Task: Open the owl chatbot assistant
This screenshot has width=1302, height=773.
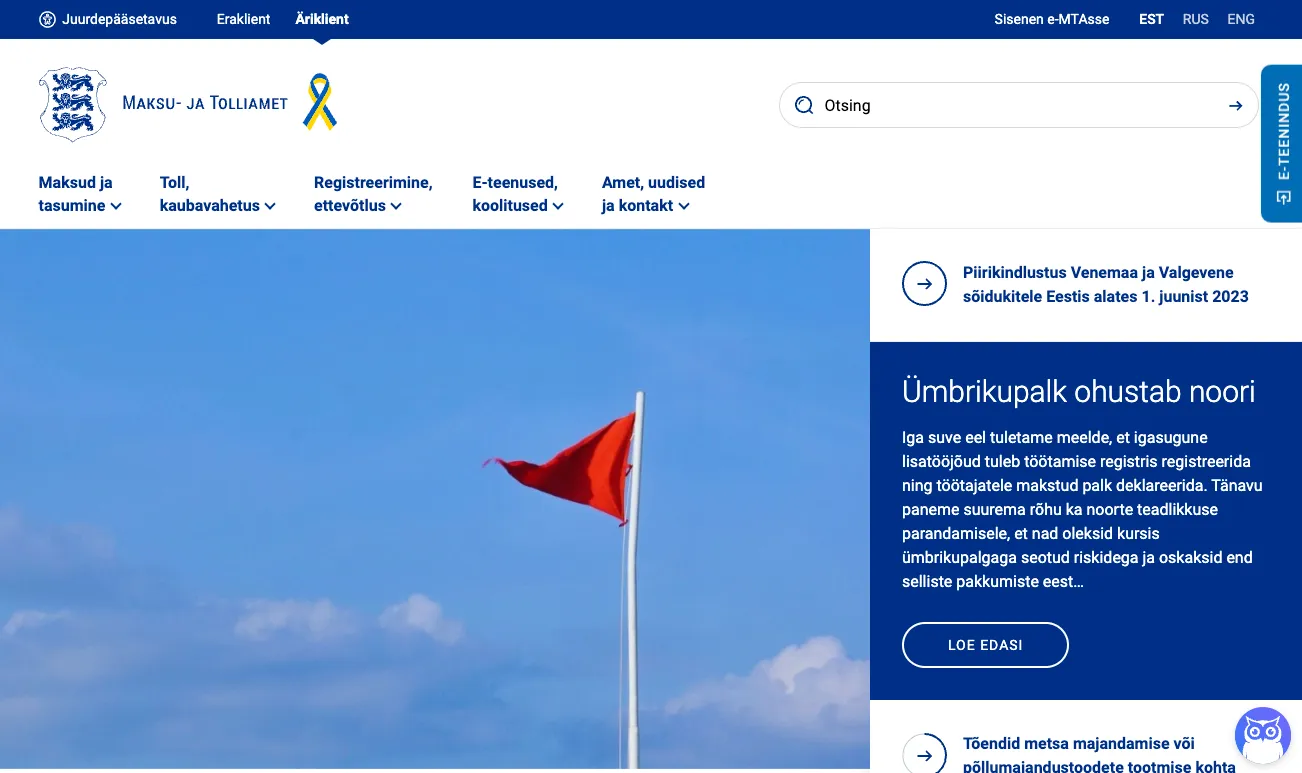Action: pyautogui.click(x=1262, y=737)
